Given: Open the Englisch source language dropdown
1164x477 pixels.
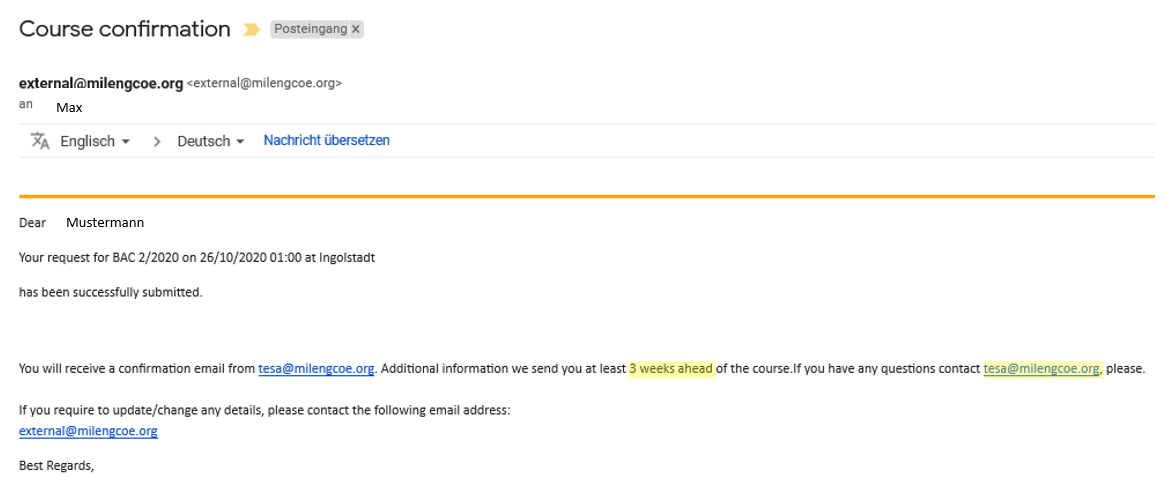Looking at the screenshot, I should click(95, 142).
